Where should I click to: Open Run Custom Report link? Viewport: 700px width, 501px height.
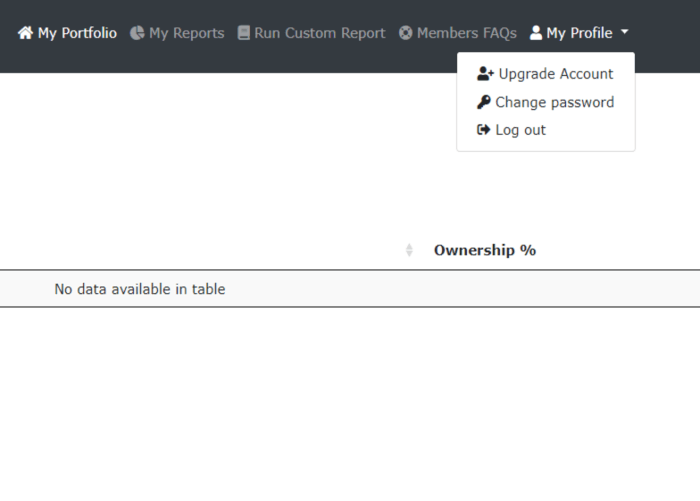[320, 33]
